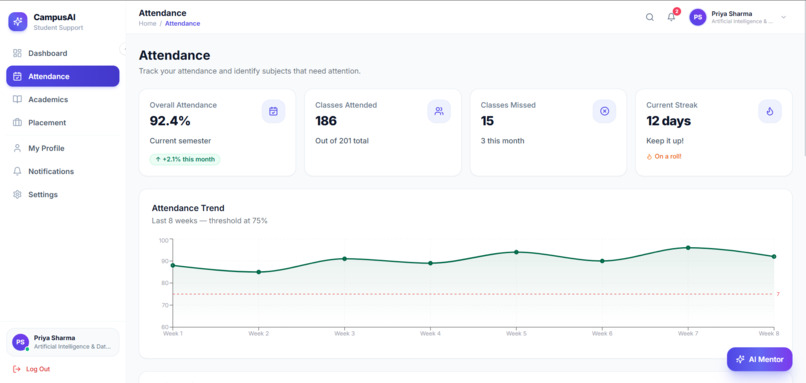Screen dimensions: 806x383
Task: Open the search magnifier icon in header
Action: click(650, 17)
